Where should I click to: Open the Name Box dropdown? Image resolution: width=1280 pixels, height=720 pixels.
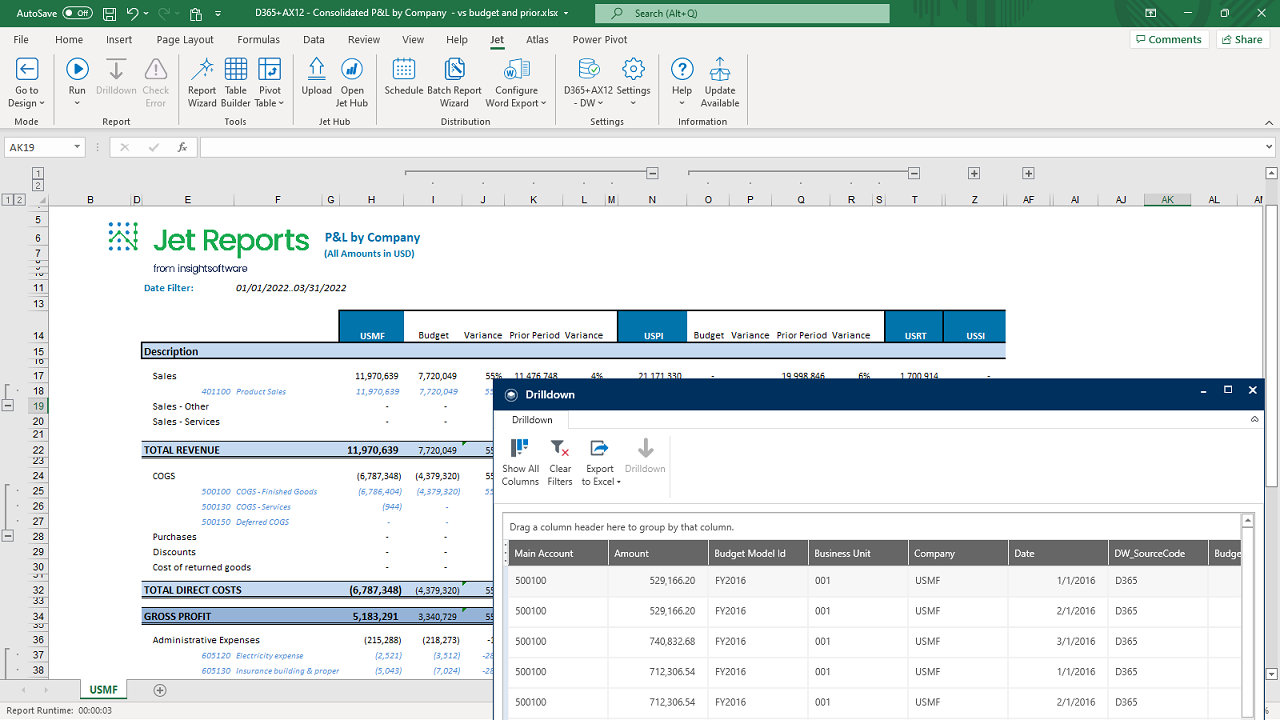point(77,147)
